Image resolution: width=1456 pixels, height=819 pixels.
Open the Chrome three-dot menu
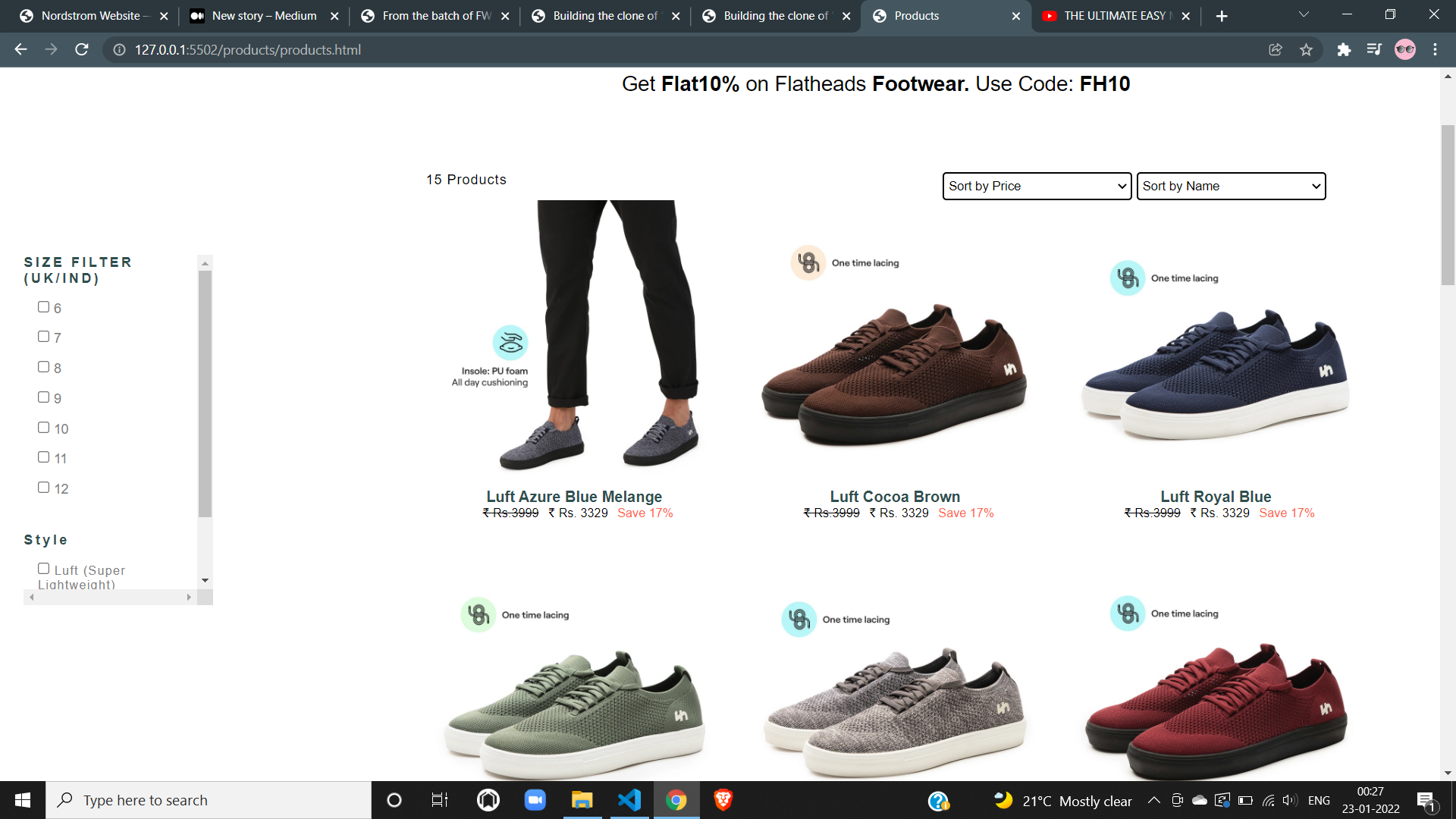1435,49
